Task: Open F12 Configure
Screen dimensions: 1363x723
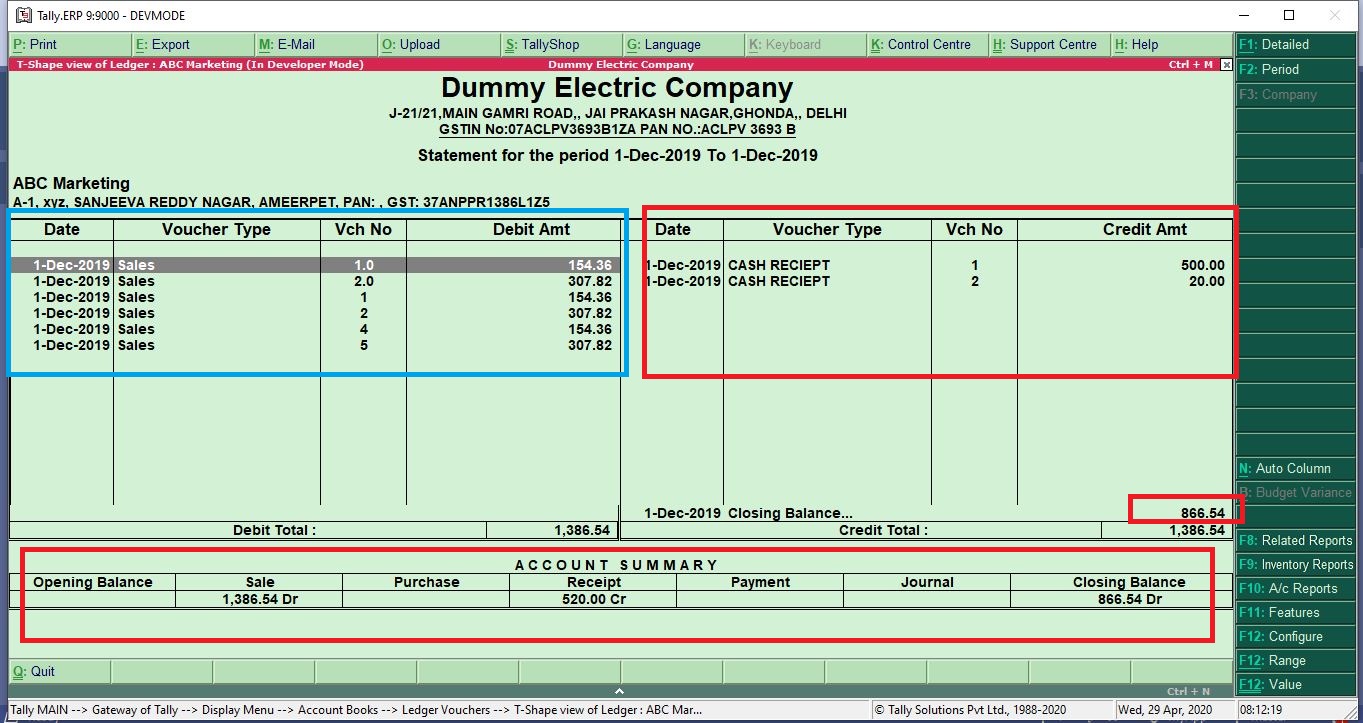Action: [1295, 636]
